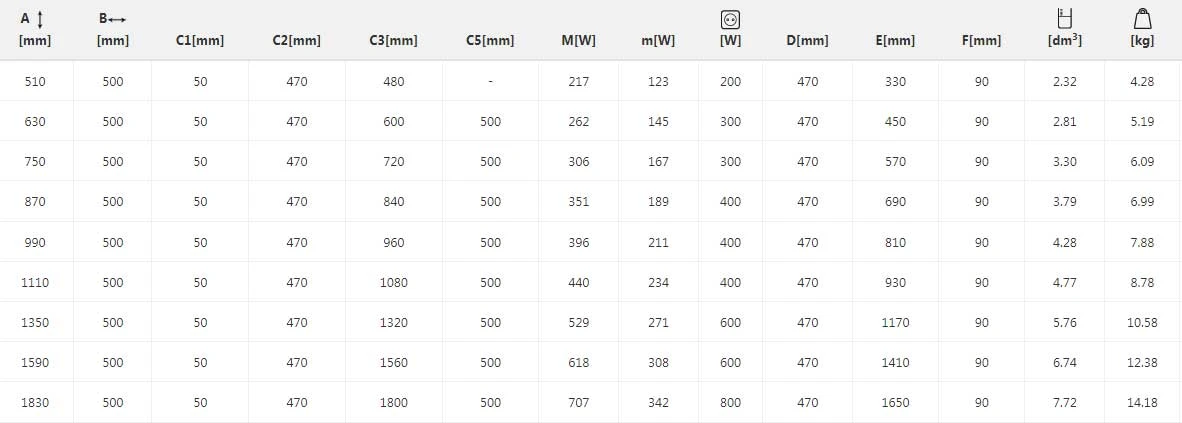The height and width of the screenshot is (423, 1182).
Task: Click the horizontal width arrow icon
Action: 118,18
